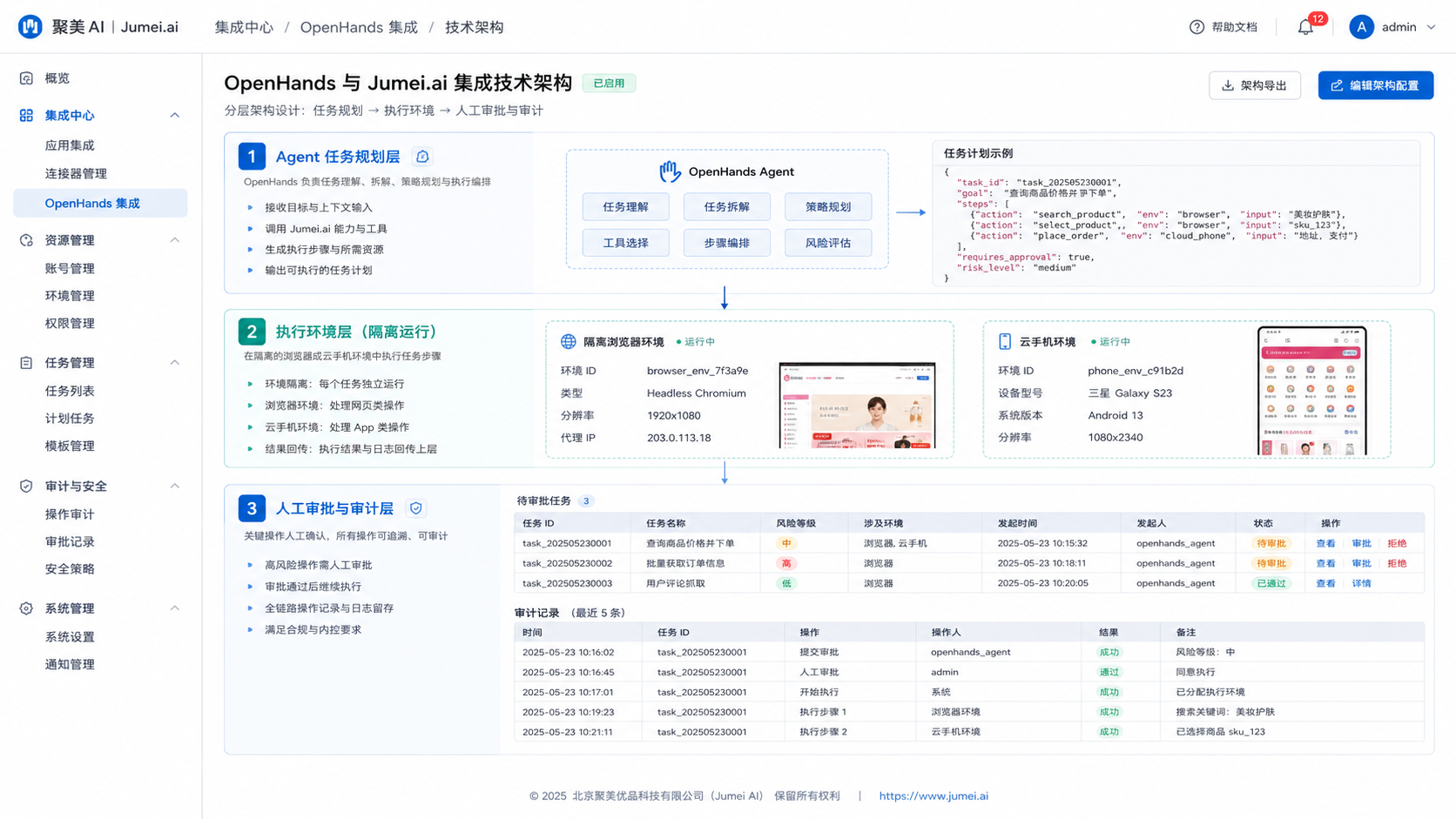Click the 任务计划示例 JSON code block
The height and width of the screenshot is (819, 1456).
[x=1176, y=225]
